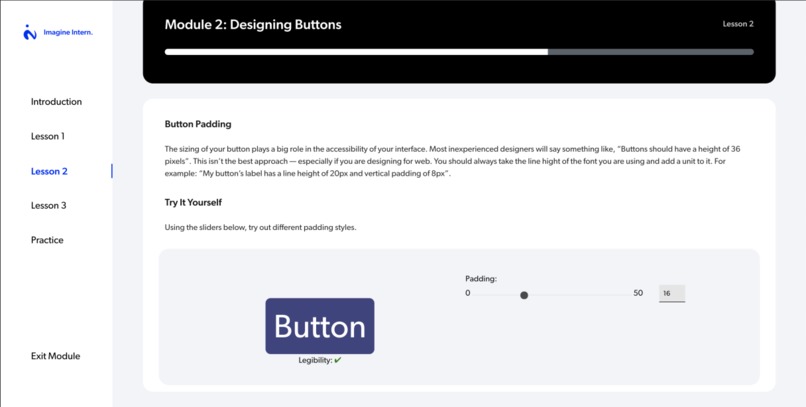Image resolution: width=806 pixels, height=407 pixels.
Task: Click the 'Using the sliders below' instruction text
Action: 260,227
